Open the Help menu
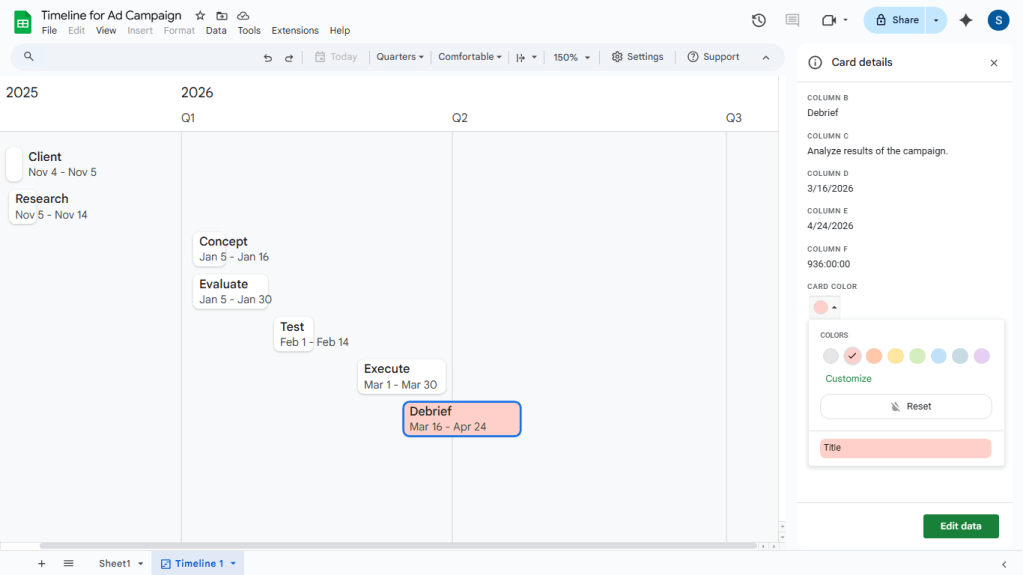This screenshot has height=575, width=1023. (x=340, y=31)
